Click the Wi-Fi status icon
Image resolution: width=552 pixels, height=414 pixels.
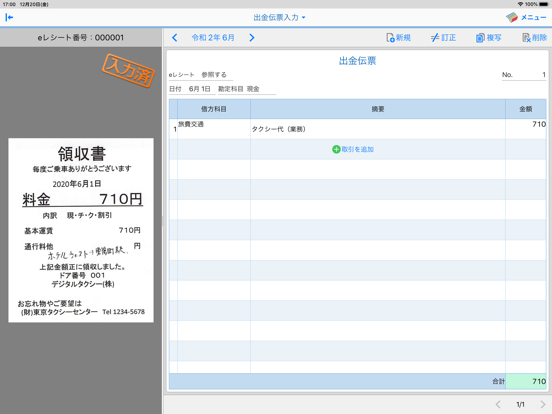(x=520, y=4)
